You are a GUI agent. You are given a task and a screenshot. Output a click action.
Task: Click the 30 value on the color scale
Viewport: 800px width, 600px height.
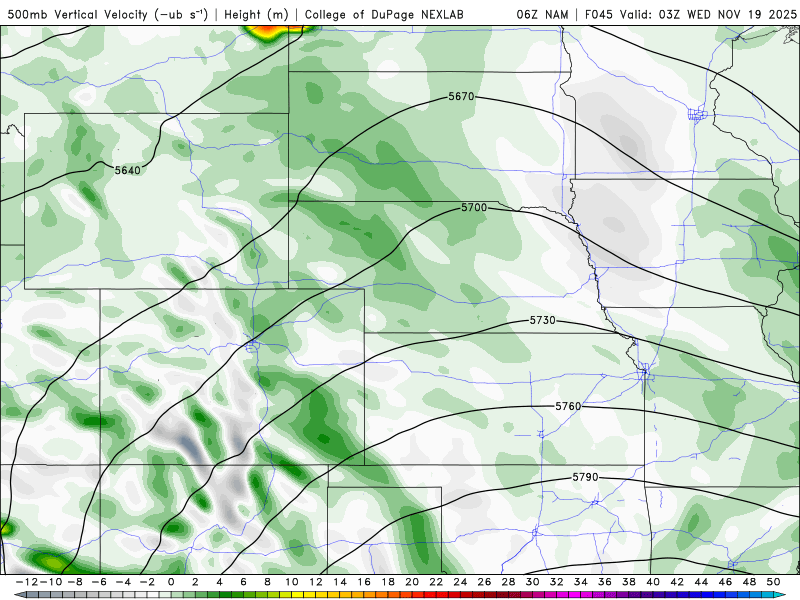(533, 582)
